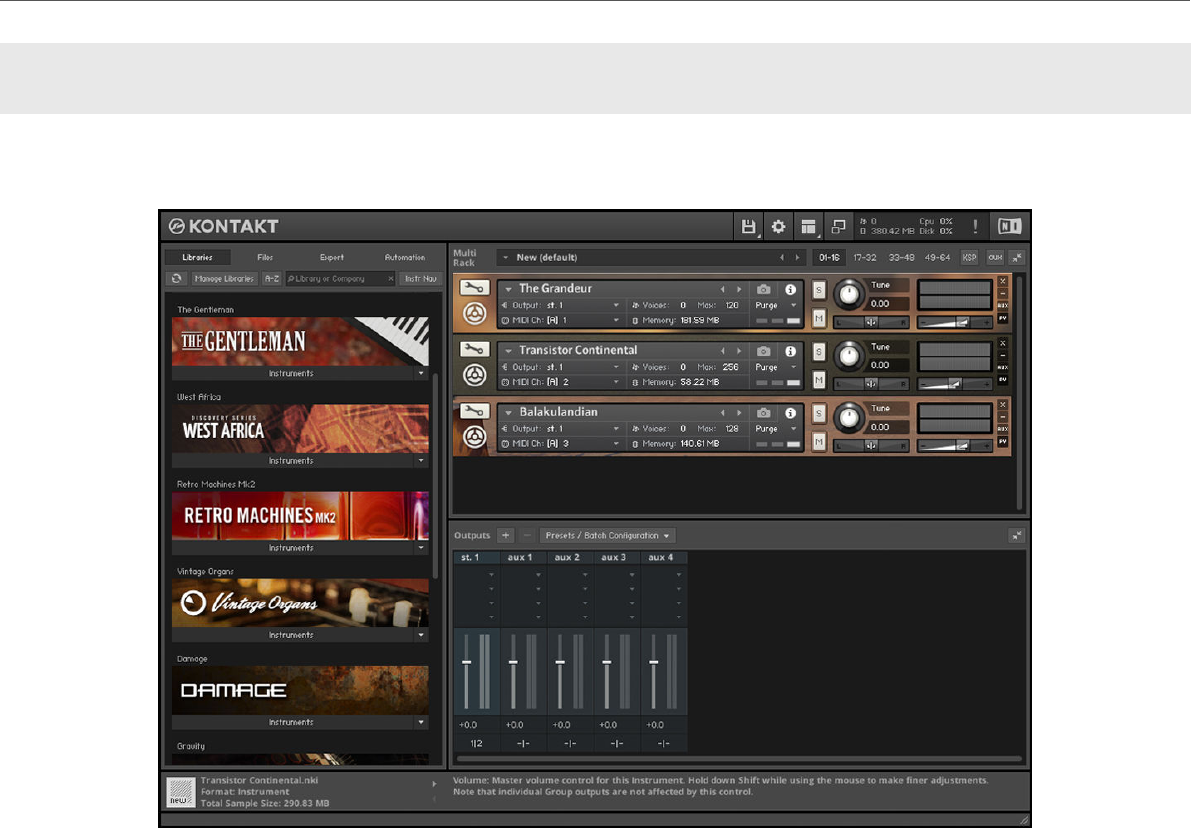Viewport: 1191px width, 828px height.
Task: Select rack page 17-32
Action: coord(864,258)
